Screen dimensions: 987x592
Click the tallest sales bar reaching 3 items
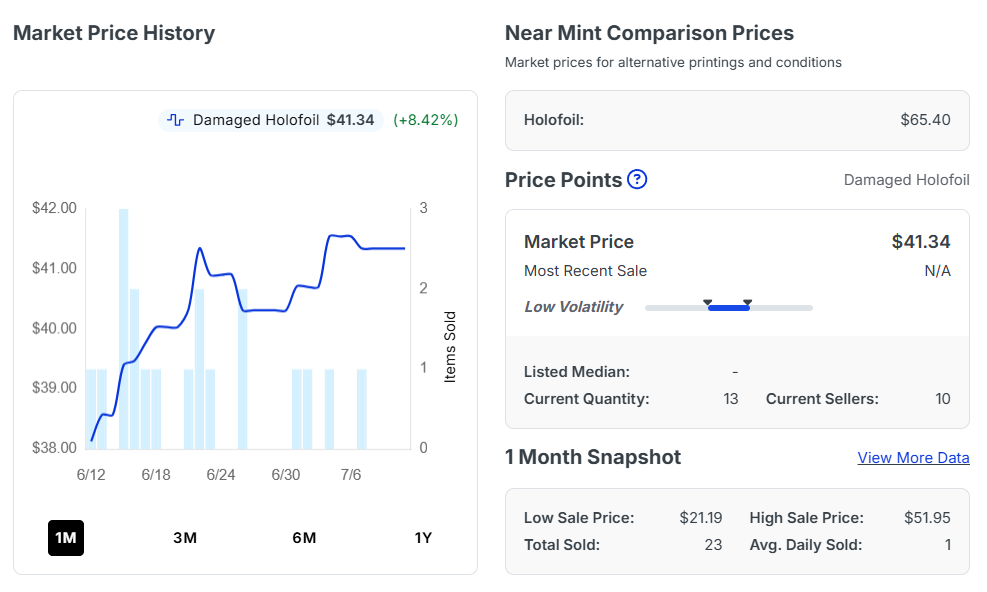pos(123,329)
